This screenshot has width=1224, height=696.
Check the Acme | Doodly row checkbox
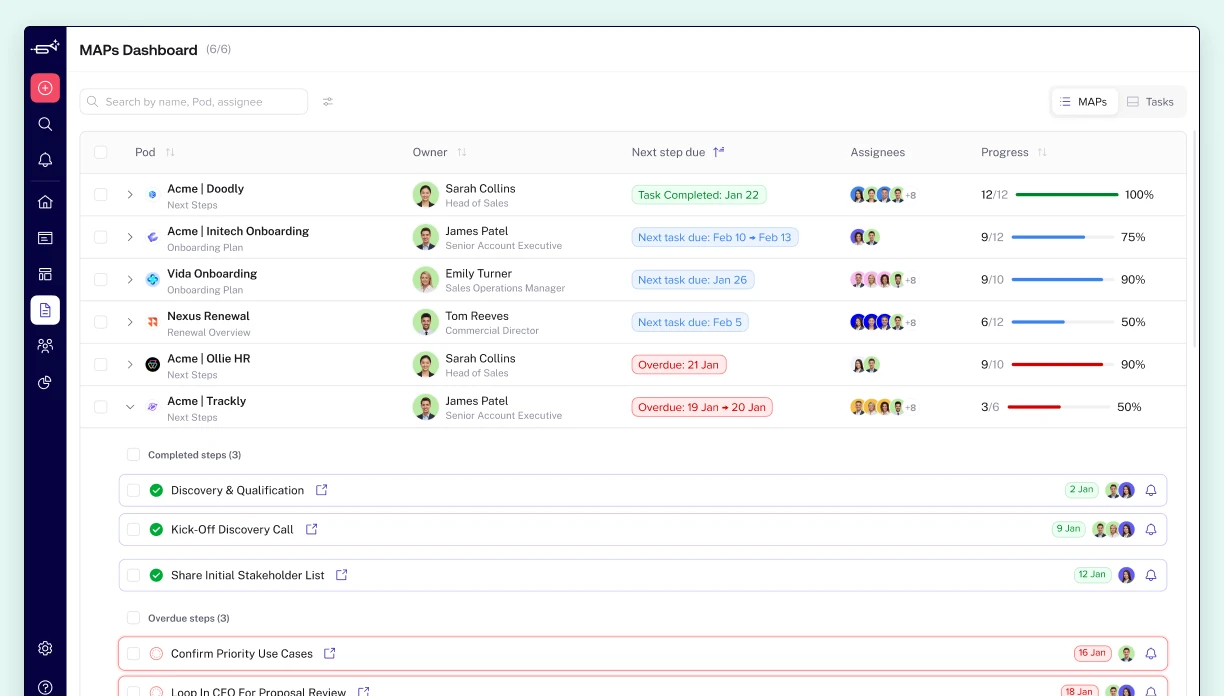click(x=100, y=195)
